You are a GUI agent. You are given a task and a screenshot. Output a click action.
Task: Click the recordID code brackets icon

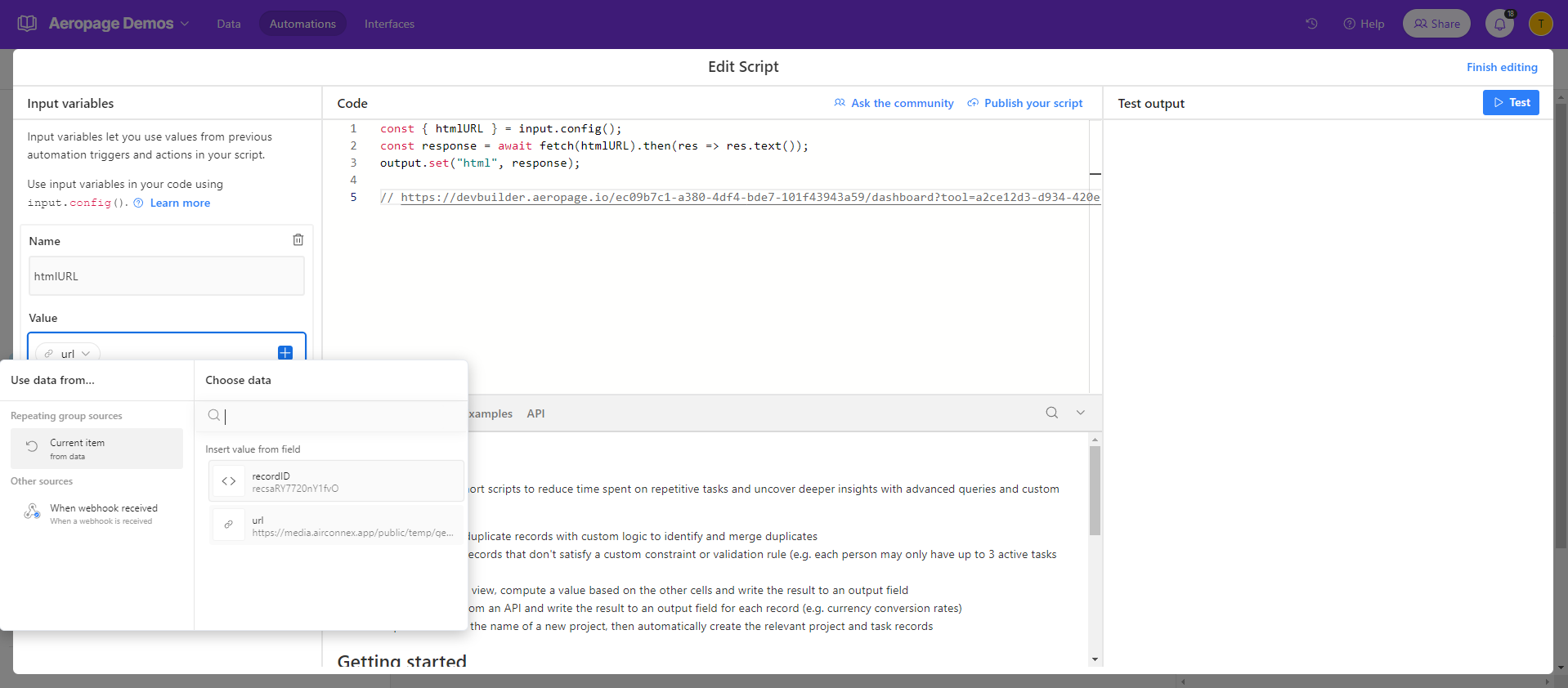click(229, 481)
